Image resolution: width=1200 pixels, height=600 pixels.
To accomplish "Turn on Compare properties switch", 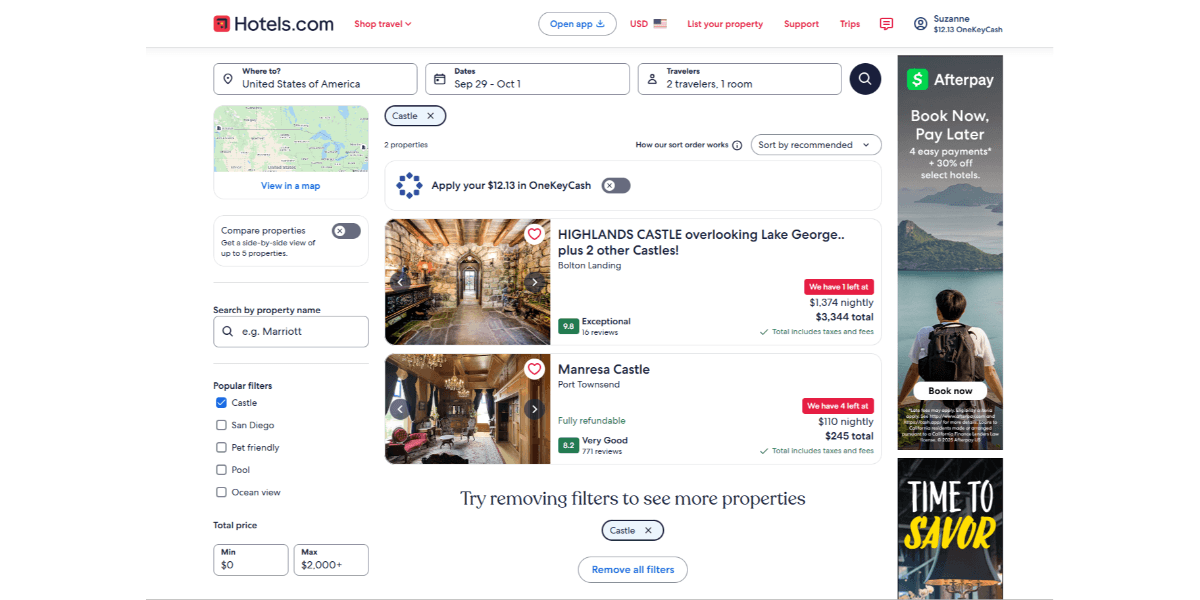I will [x=346, y=231].
